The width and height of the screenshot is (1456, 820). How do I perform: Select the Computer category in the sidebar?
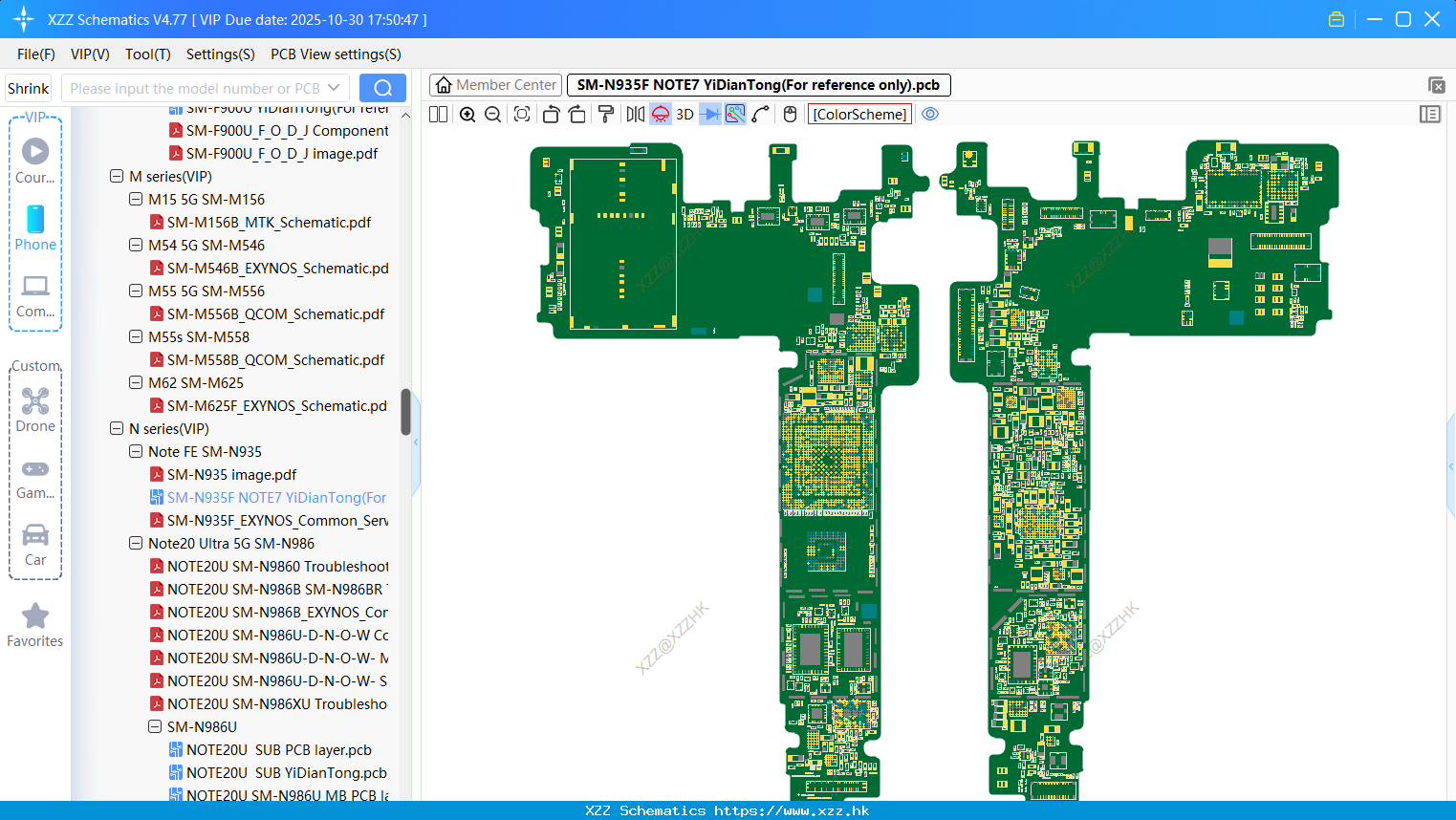[35, 295]
